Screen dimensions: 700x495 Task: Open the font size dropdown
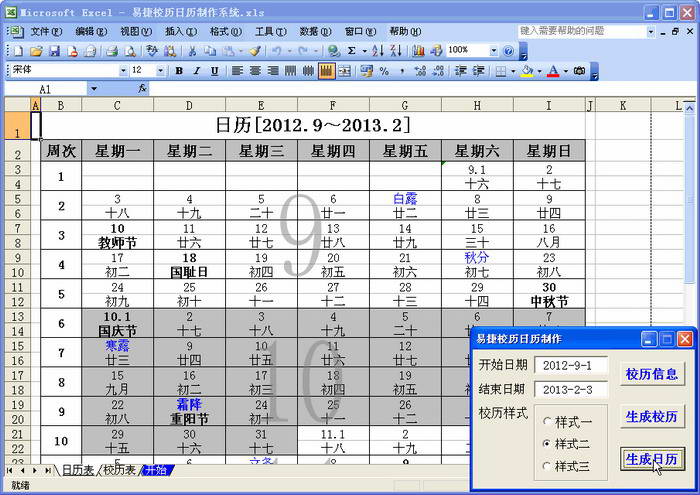point(160,71)
